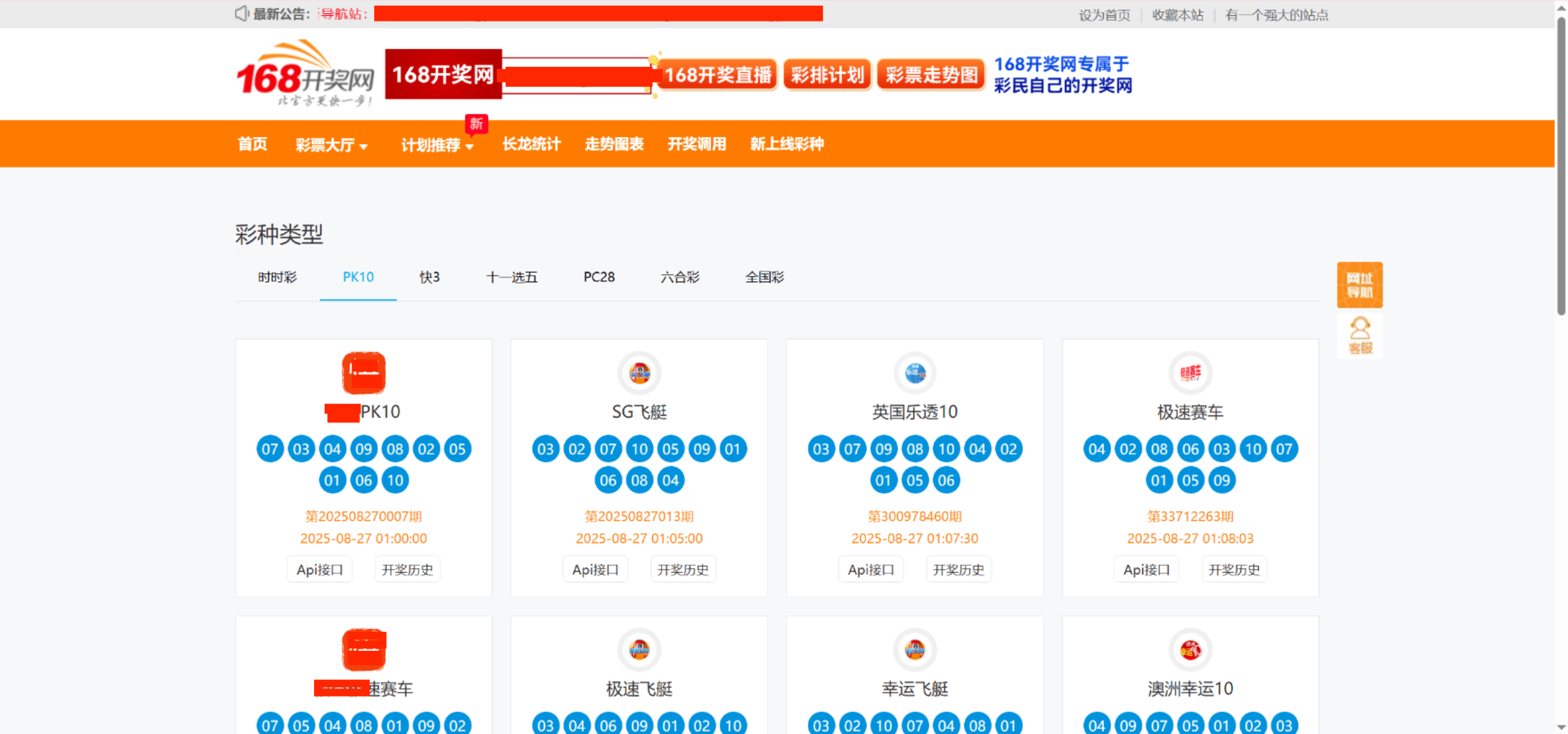This screenshot has height=734, width=1568.
Task: Click the SG飞艇 lottery icon
Action: pyautogui.click(x=639, y=373)
